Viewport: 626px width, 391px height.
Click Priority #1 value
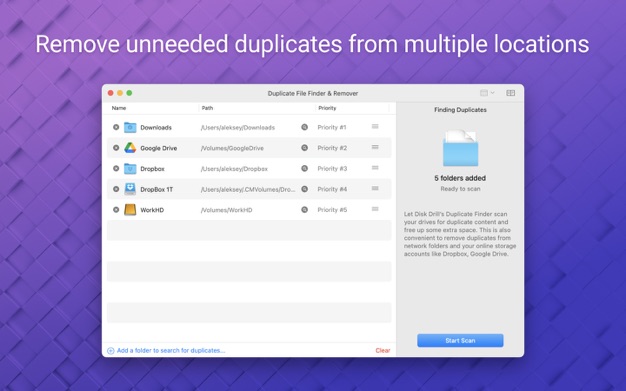point(332,127)
